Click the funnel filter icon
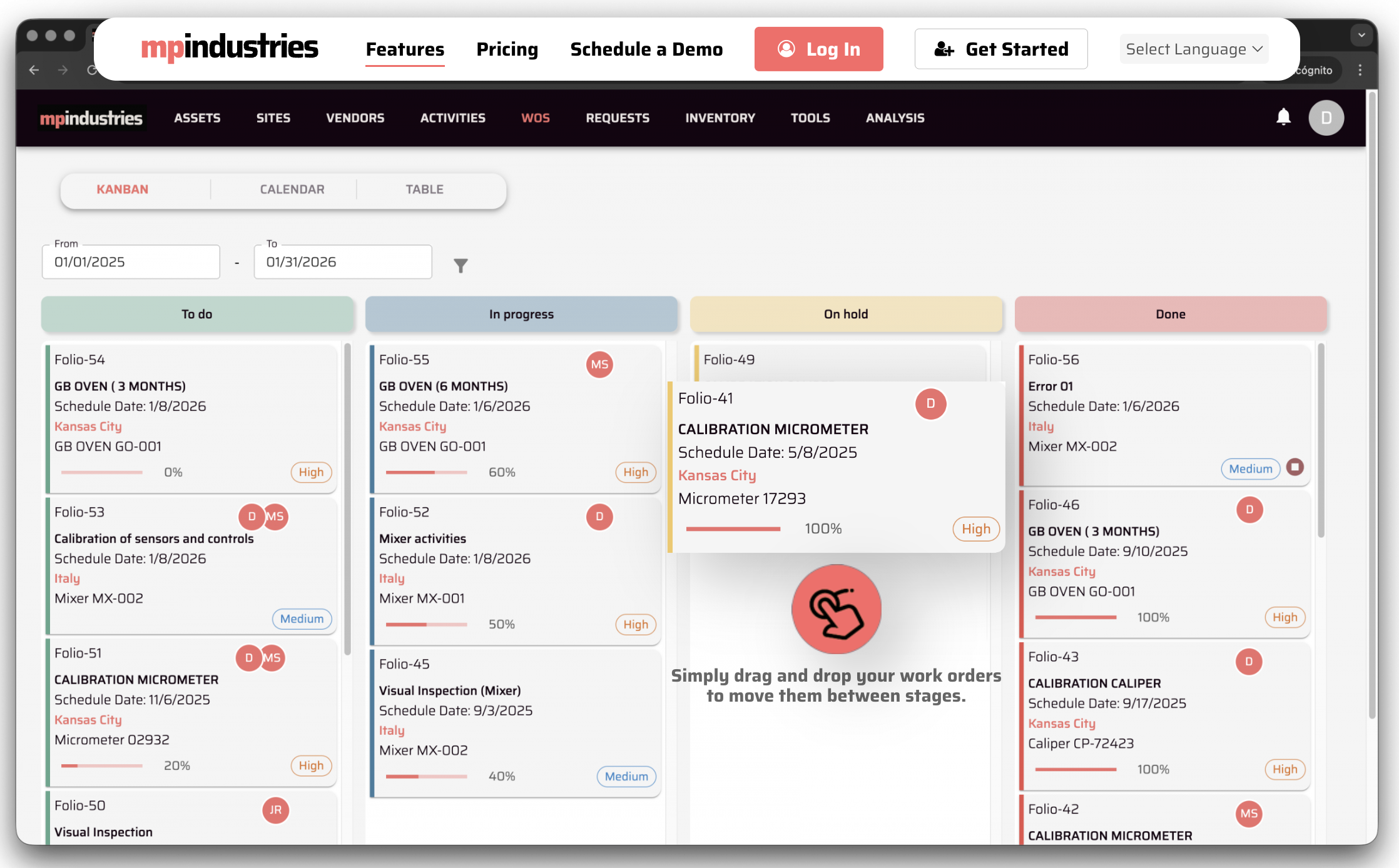This screenshot has height=868, width=1399. [x=460, y=266]
